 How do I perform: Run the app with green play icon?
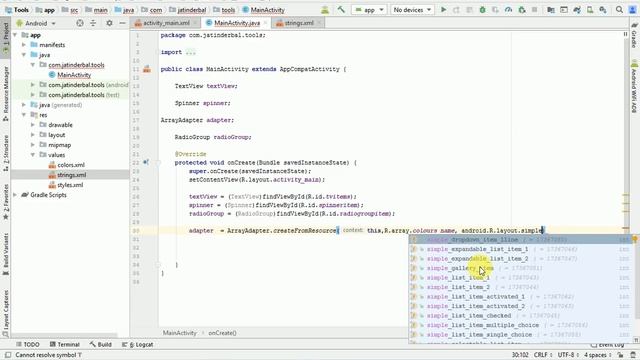(x=443, y=9)
